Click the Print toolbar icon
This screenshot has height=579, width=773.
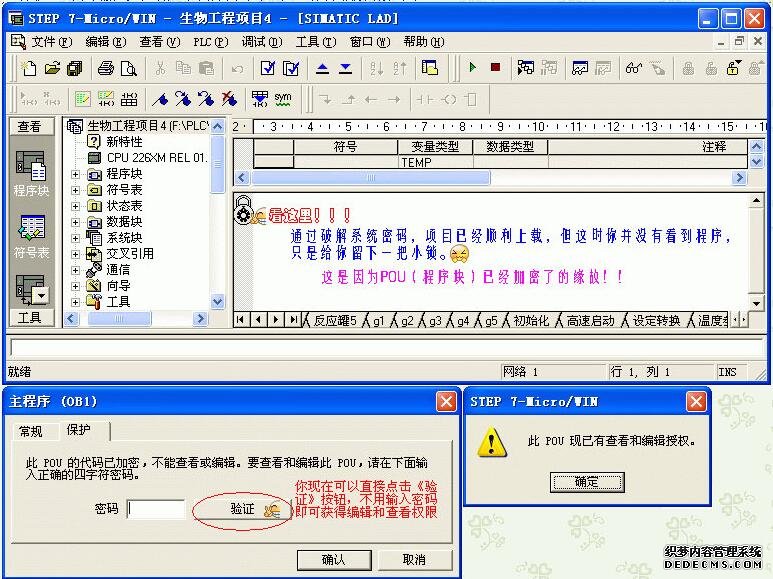[105, 68]
